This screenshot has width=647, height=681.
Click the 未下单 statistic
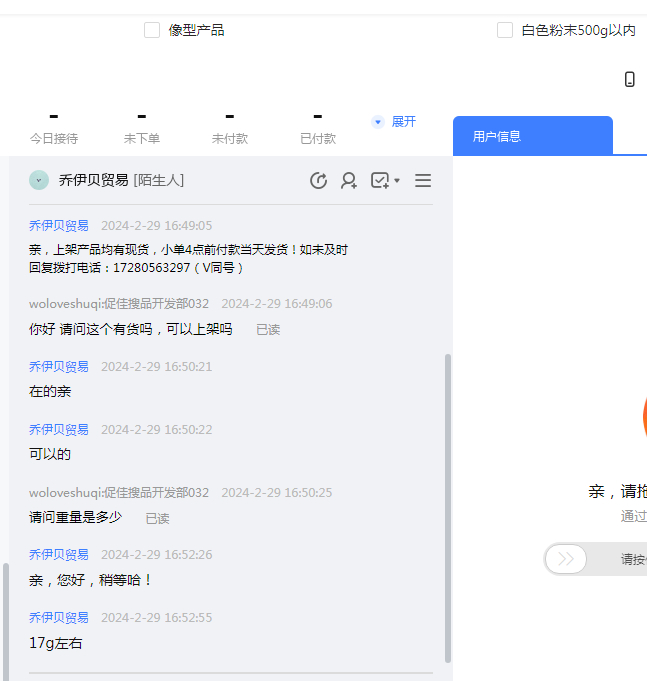click(142, 127)
